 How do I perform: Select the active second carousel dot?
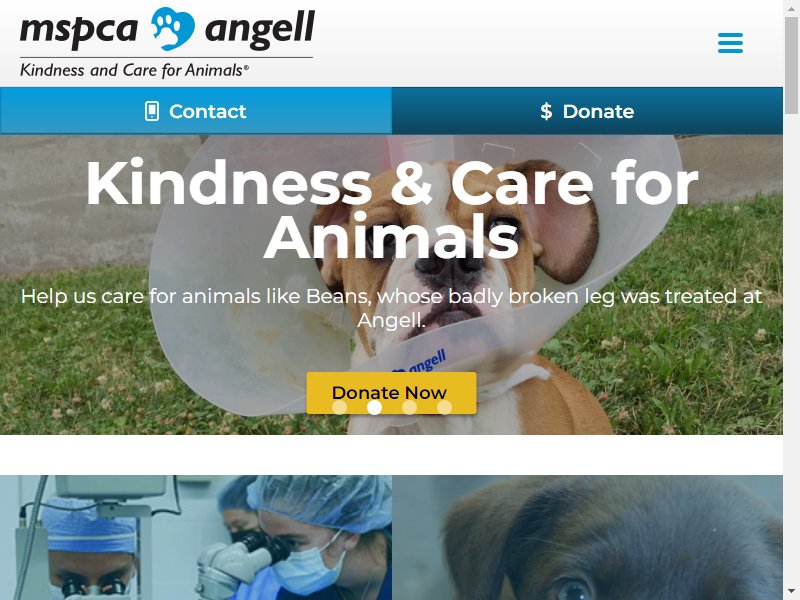(374, 407)
